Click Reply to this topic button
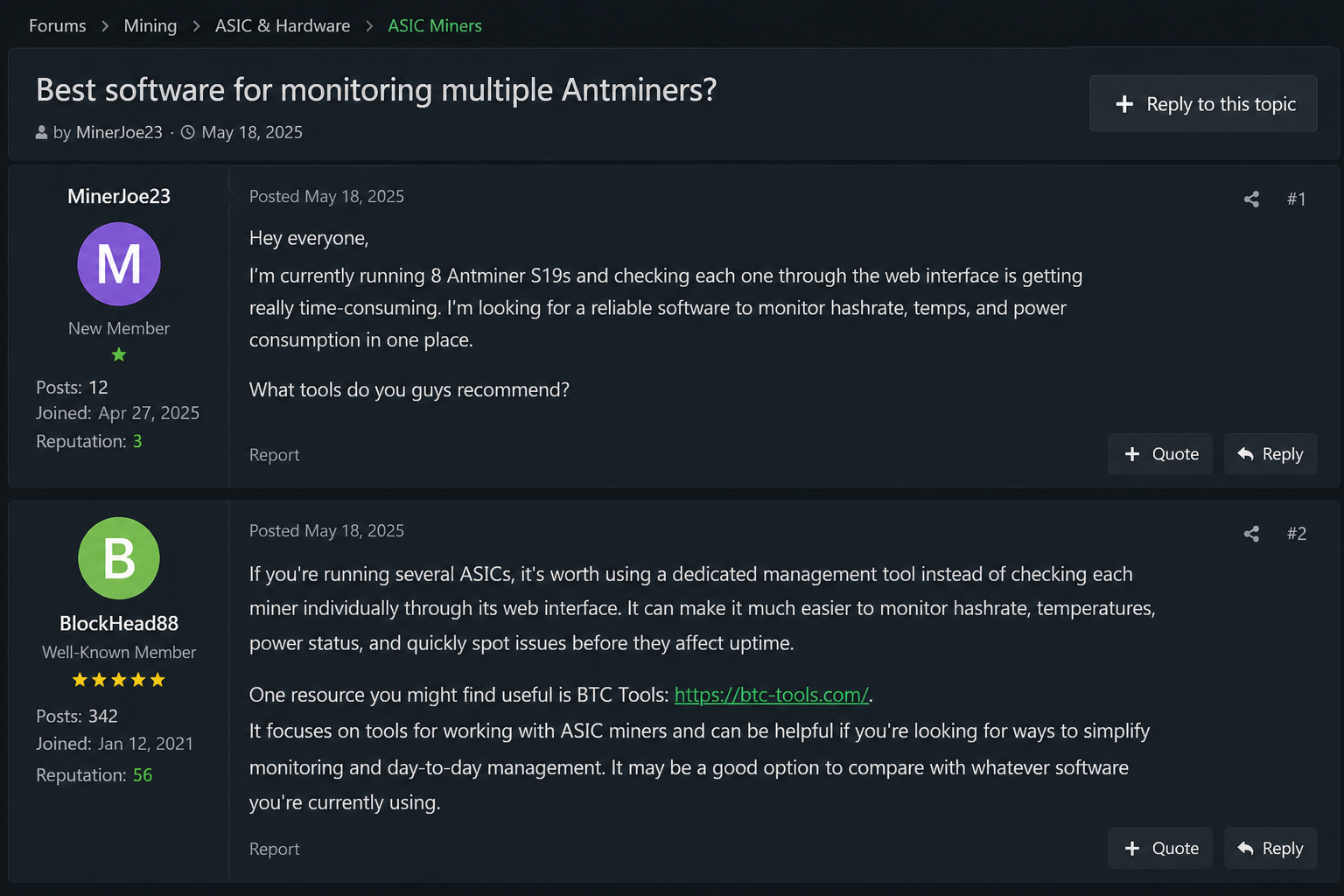The image size is (1344, 896). point(1203,104)
